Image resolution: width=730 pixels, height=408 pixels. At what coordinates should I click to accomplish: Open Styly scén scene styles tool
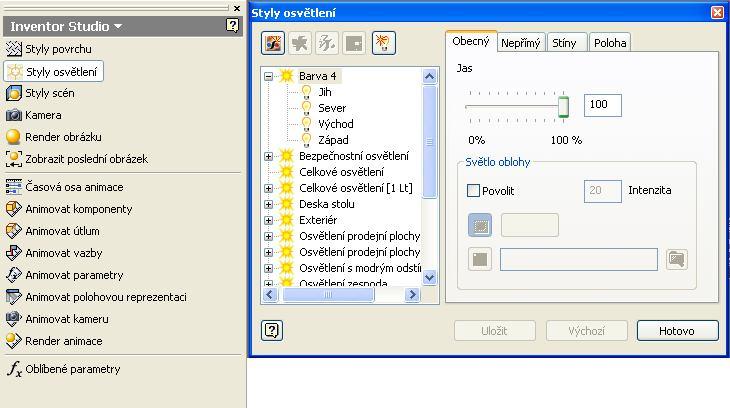pos(40,93)
